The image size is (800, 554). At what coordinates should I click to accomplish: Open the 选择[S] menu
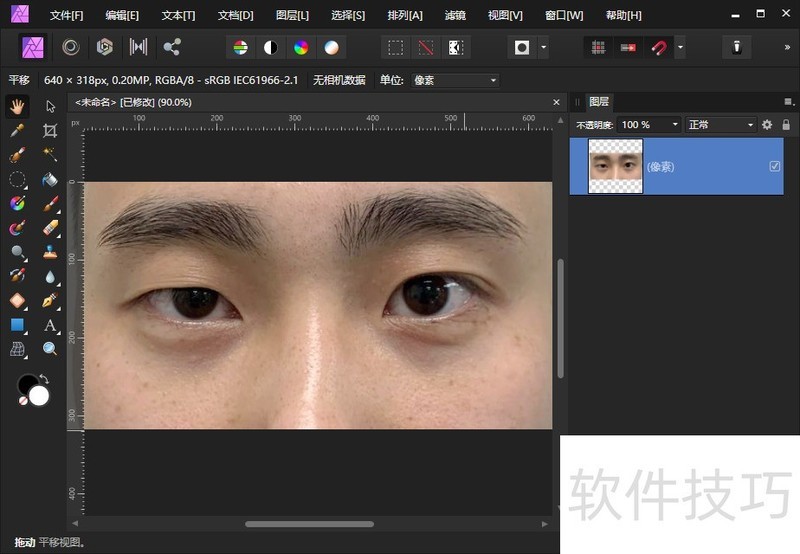point(348,15)
